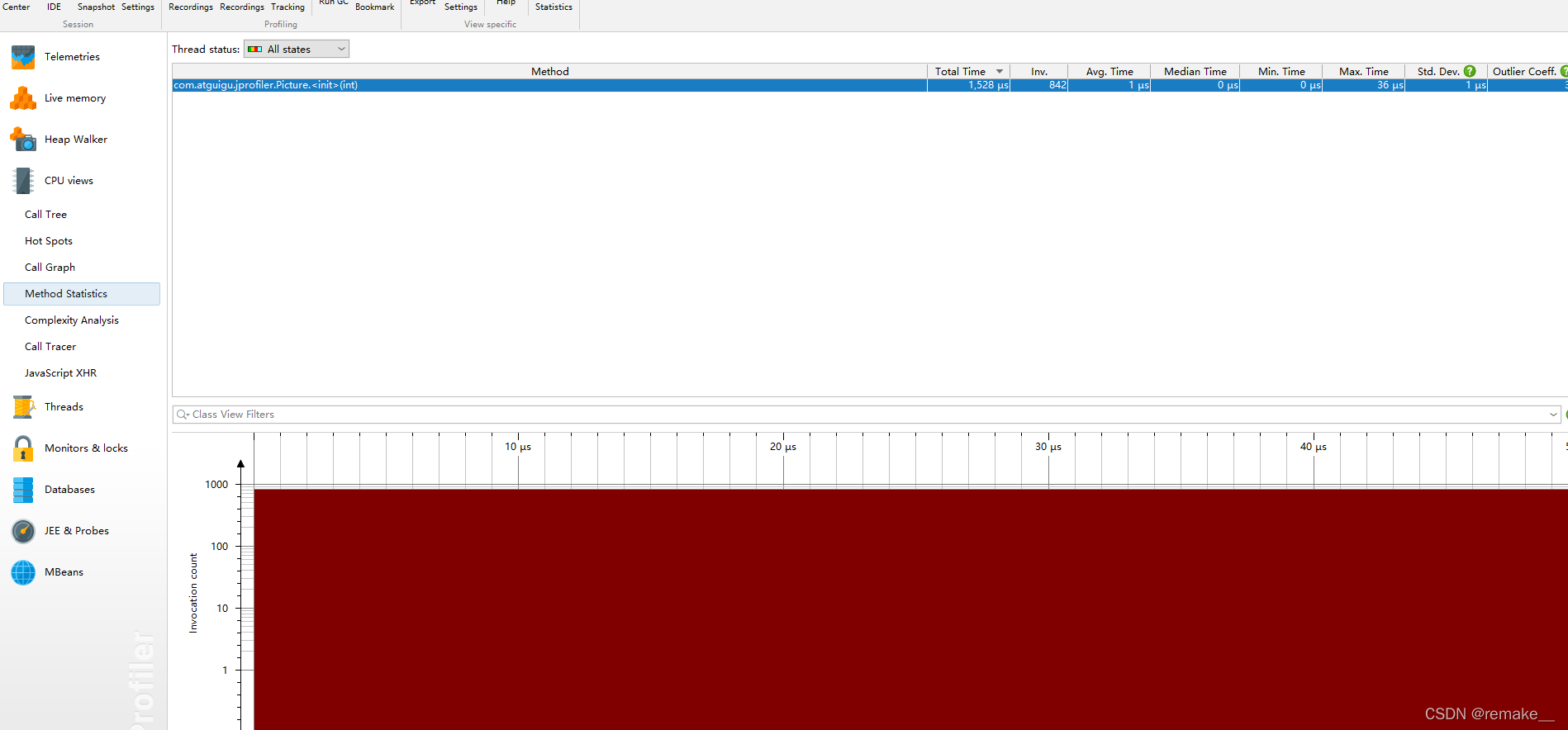The image size is (1568, 730).
Task: Click the 40 µs marker on time axis
Action: click(1314, 447)
